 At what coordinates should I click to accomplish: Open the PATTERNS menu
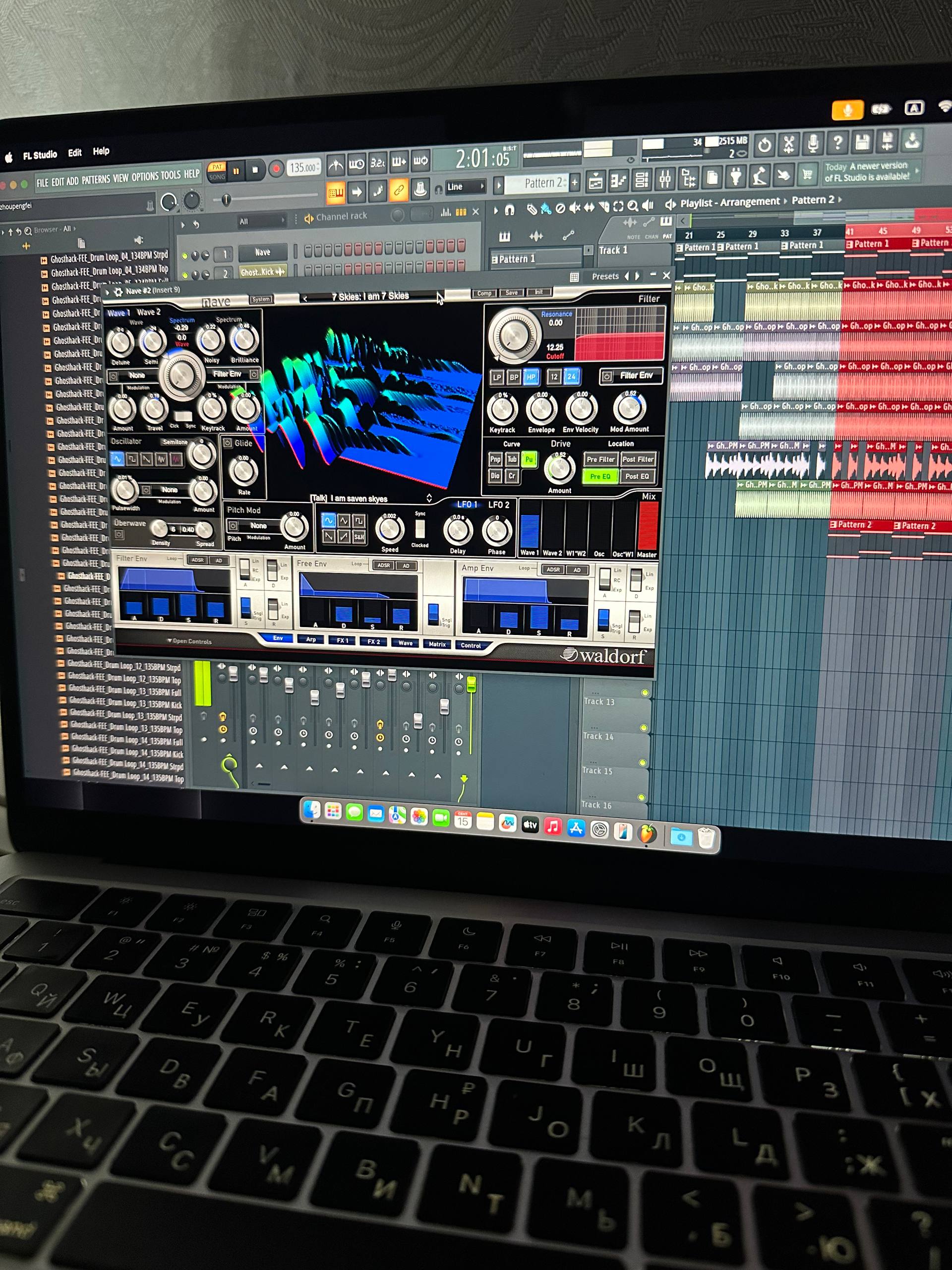pos(96,180)
